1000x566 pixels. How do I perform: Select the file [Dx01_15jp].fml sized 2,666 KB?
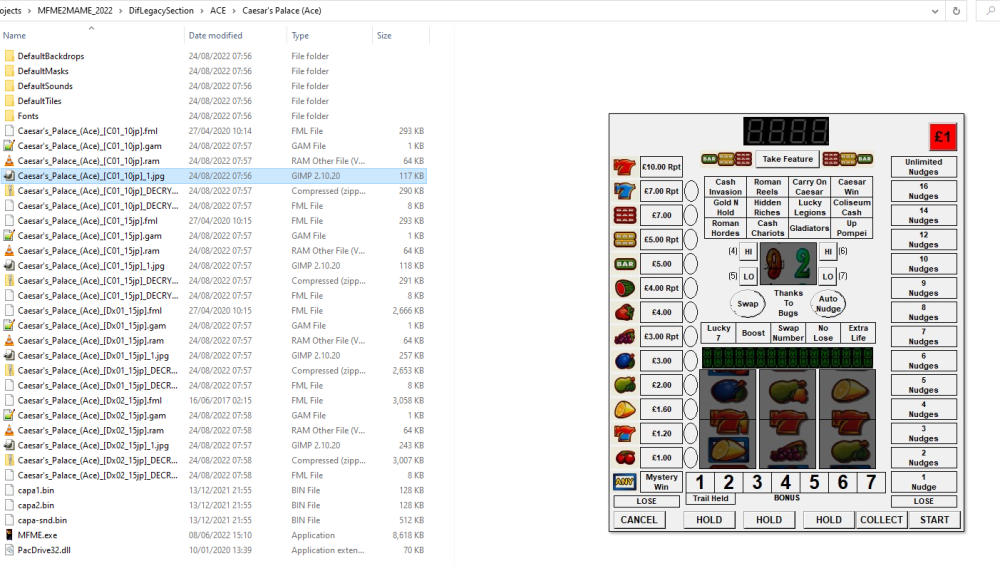click(89, 311)
